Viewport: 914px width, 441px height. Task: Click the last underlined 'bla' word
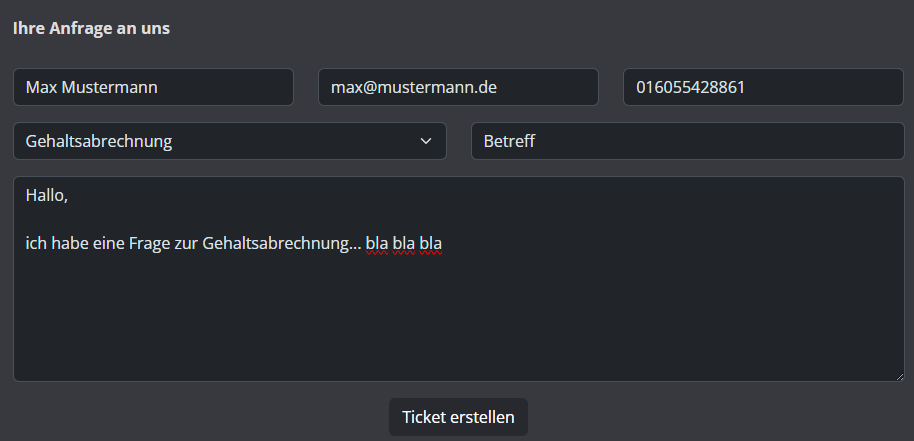point(431,244)
